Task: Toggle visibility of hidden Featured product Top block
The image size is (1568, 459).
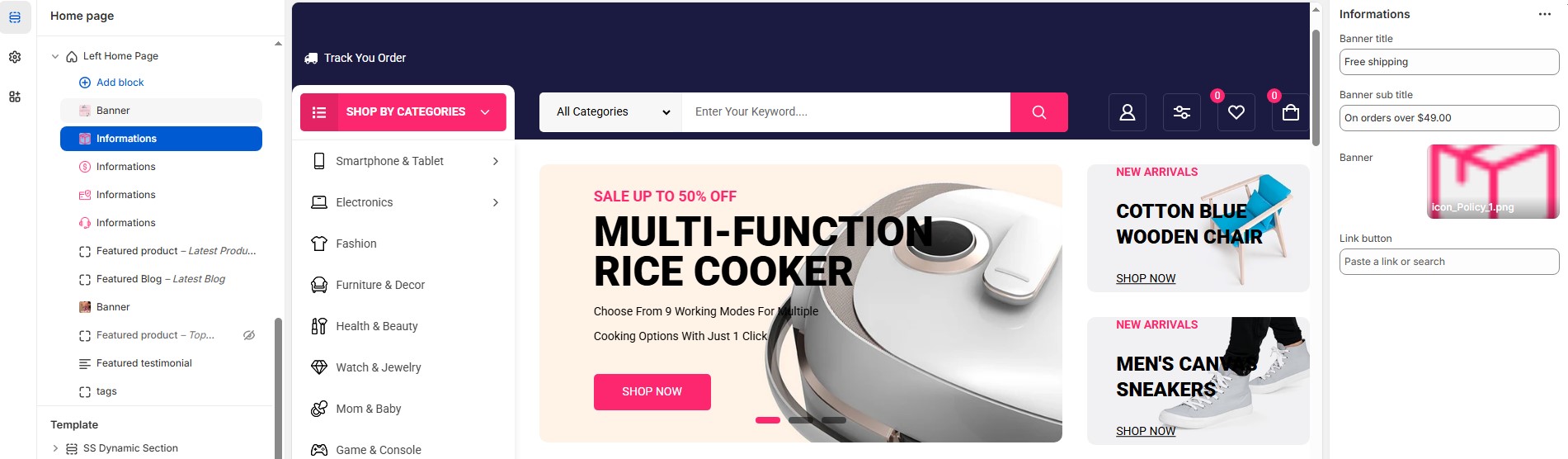Action: tap(249, 335)
